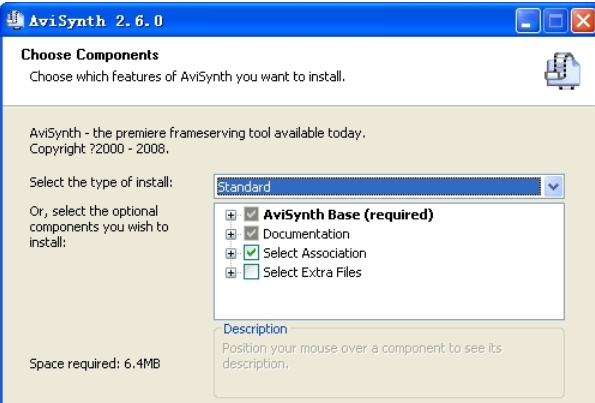Uncheck the Select Association checkbox
This screenshot has width=595, height=403.
coord(251,253)
